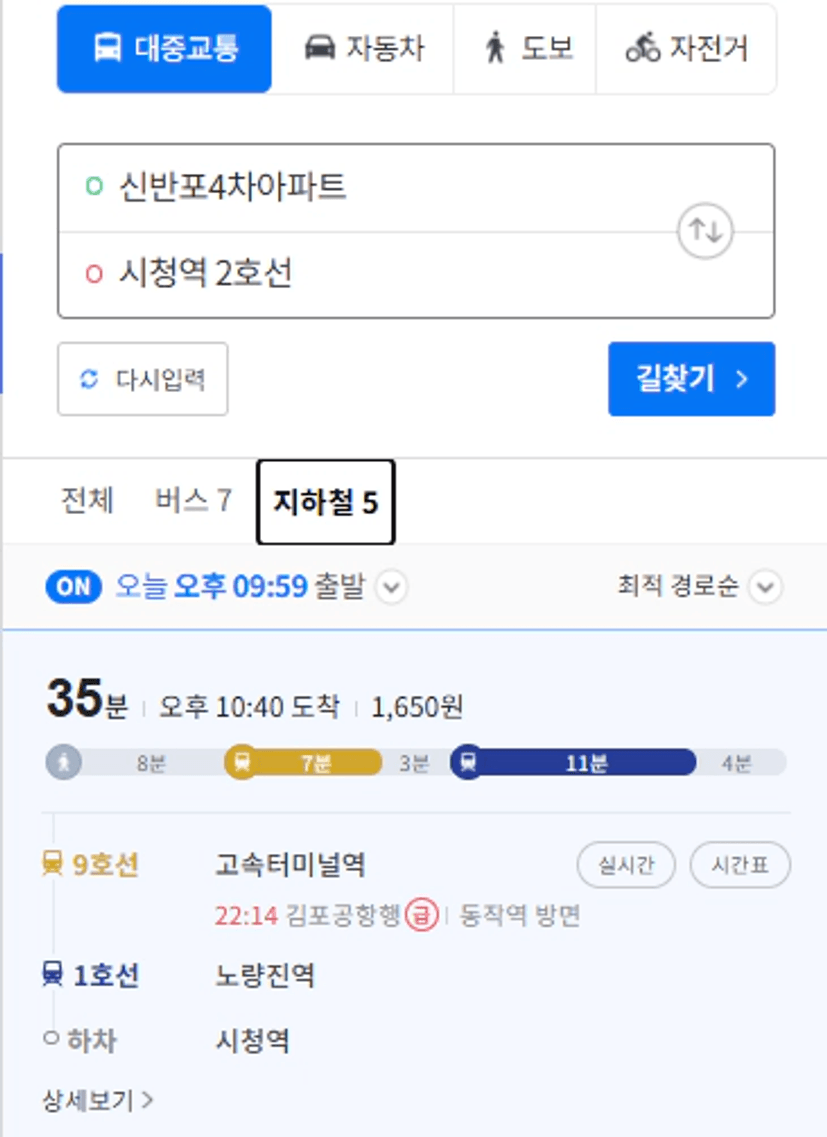Select the 지하철 5 tab
The image size is (827, 1137).
(326, 502)
